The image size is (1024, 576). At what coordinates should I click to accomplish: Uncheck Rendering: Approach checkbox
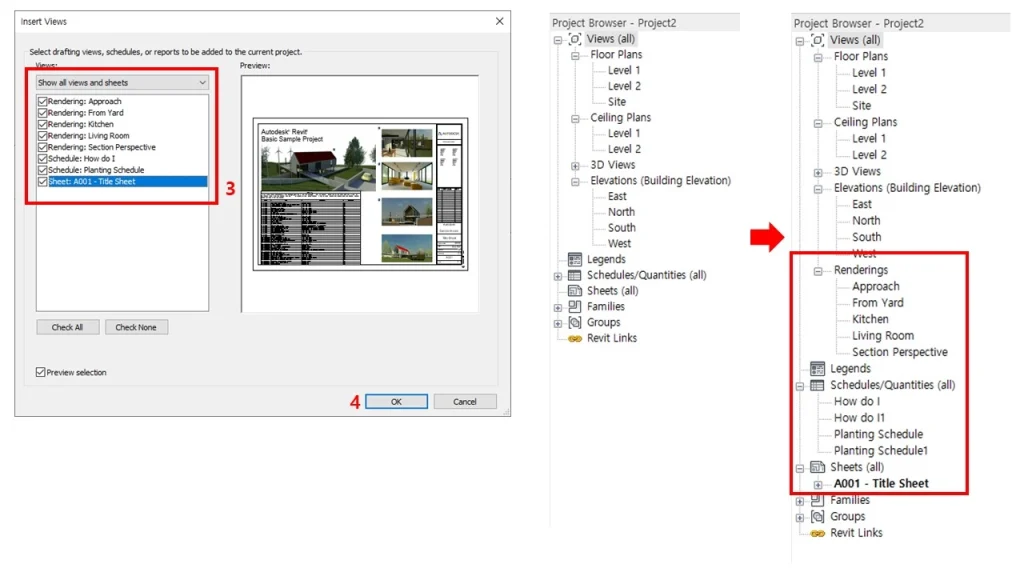pyautogui.click(x=42, y=101)
